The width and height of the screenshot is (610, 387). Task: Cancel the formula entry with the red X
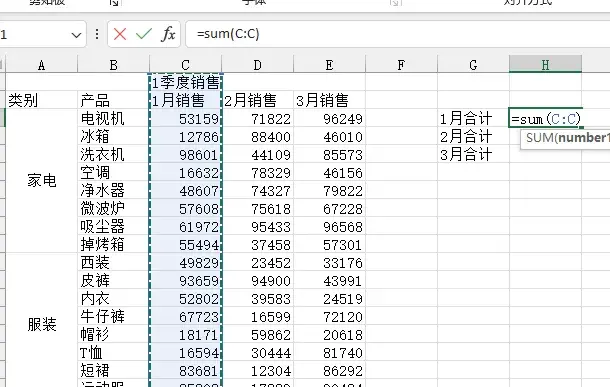click(x=120, y=34)
